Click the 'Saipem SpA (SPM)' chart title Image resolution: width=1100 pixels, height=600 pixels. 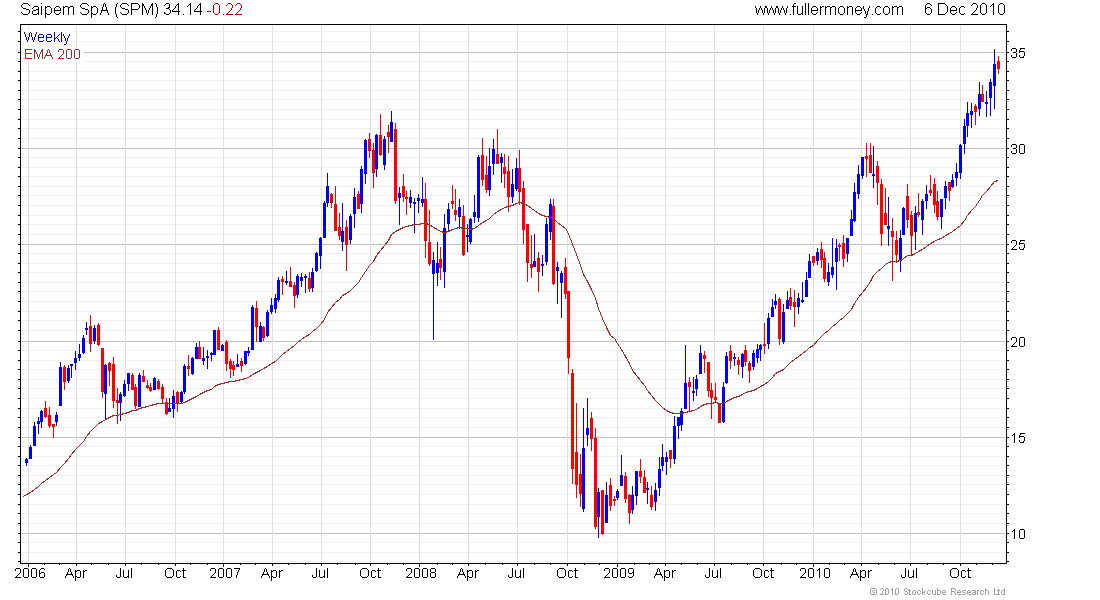click(90, 10)
